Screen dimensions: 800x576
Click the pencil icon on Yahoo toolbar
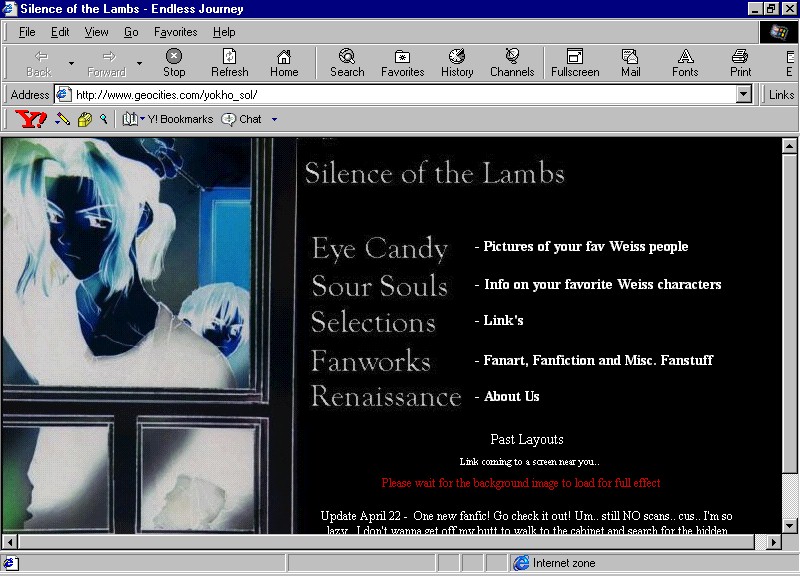pyautogui.click(x=62, y=119)
